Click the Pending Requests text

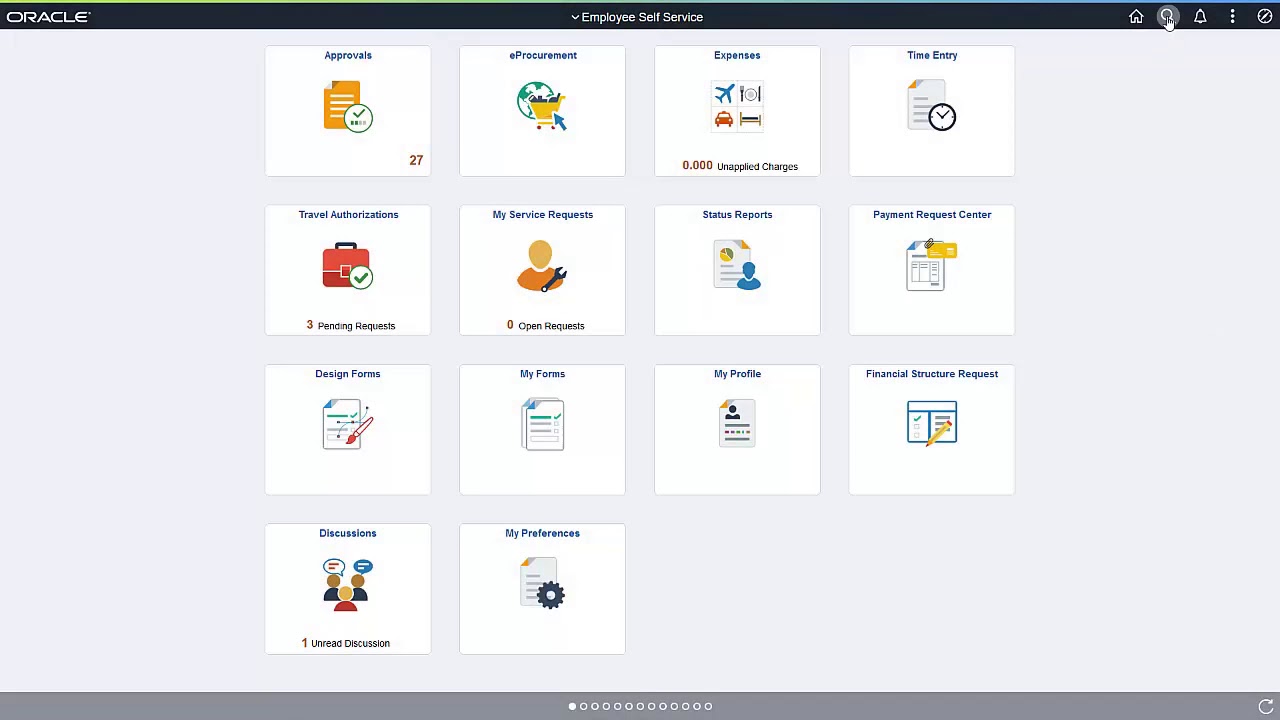click(x=356, y=326)
